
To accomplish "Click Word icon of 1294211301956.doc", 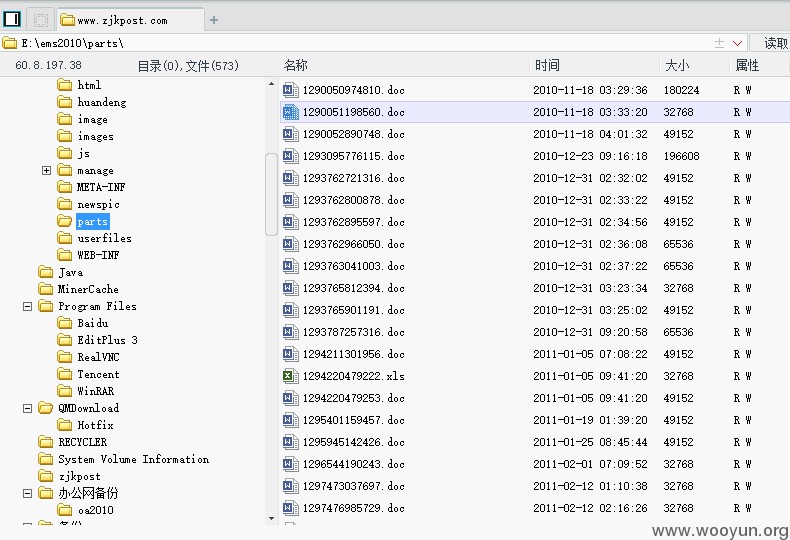I will (x=290, y=354).
